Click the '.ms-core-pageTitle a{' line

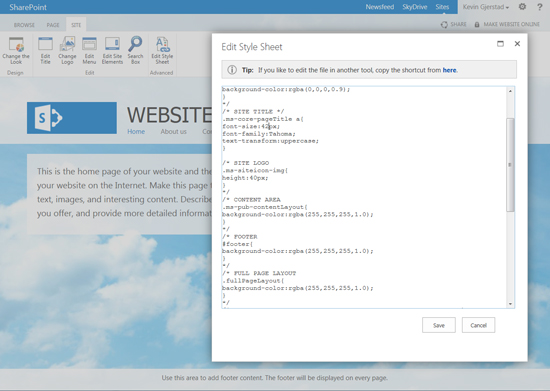pos(263,119)
